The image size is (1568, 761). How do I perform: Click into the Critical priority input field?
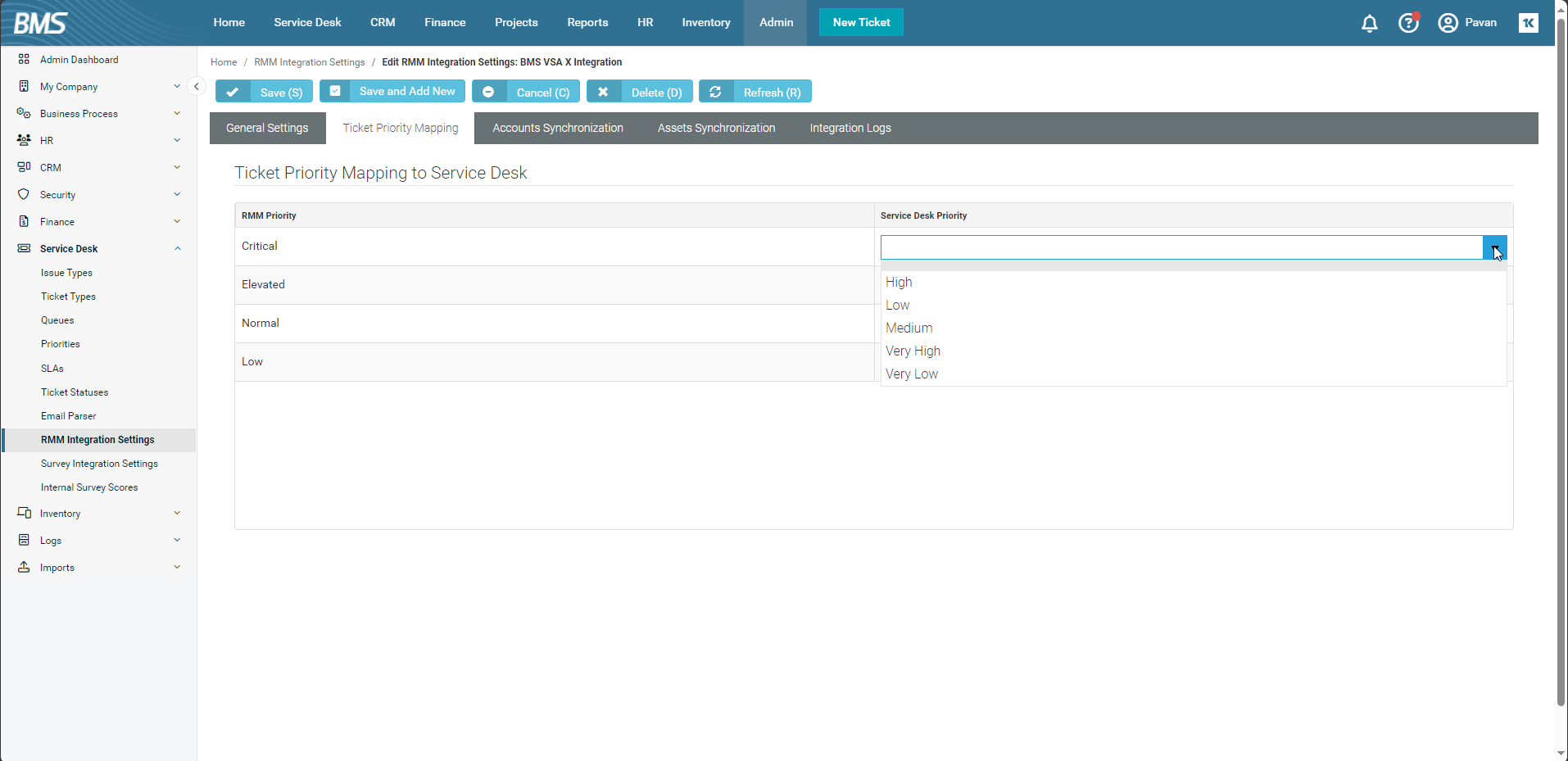click(1181, 247)
